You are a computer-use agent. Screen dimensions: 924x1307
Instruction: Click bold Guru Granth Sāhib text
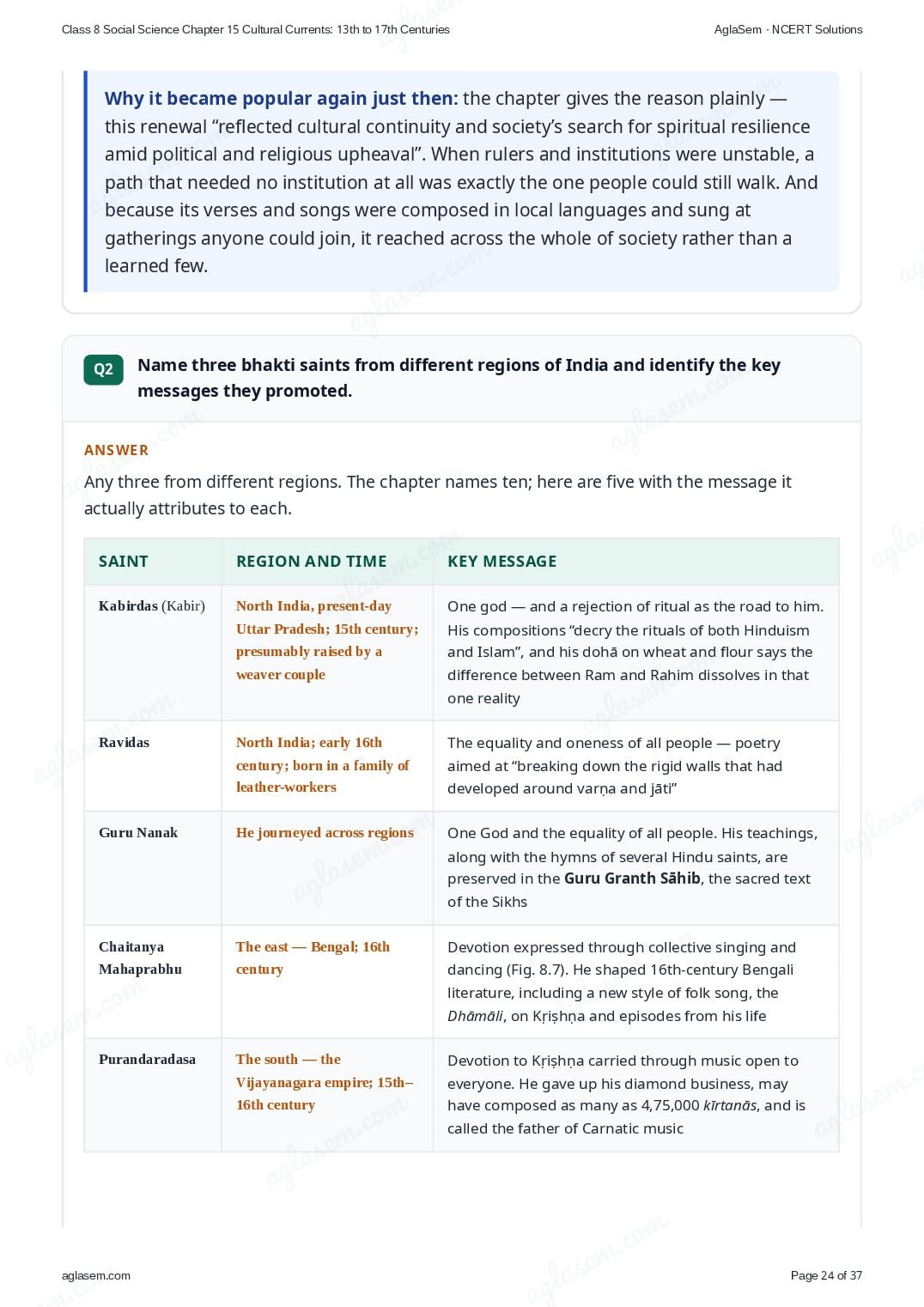632,878
